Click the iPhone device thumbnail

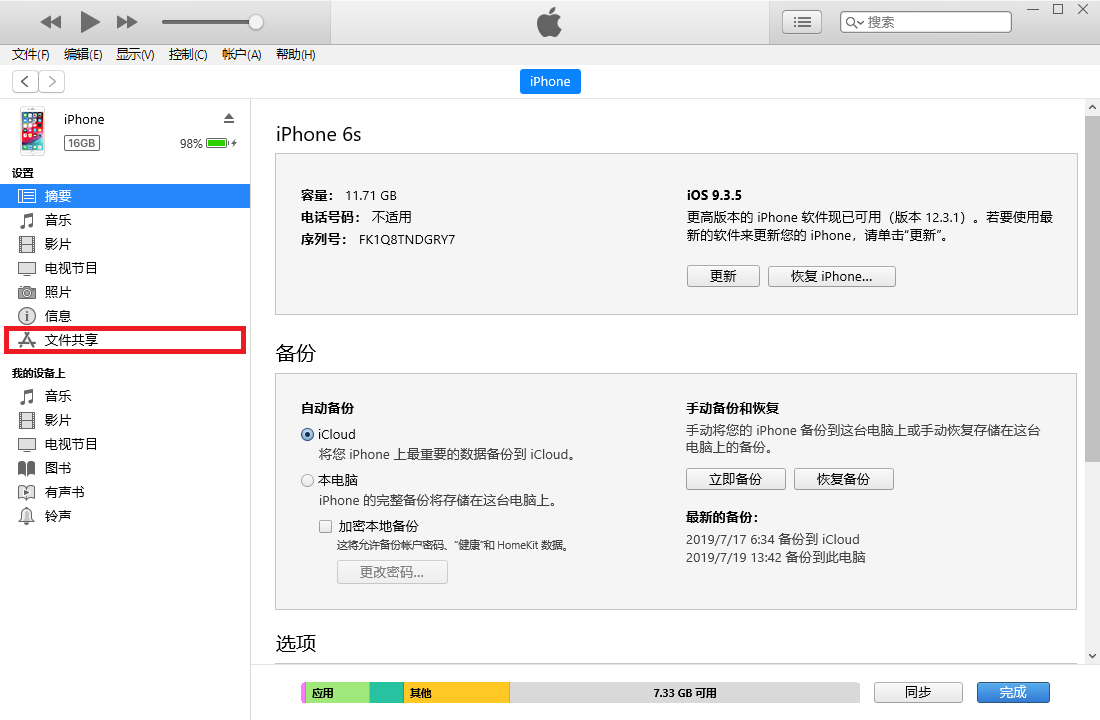(32, 131)
